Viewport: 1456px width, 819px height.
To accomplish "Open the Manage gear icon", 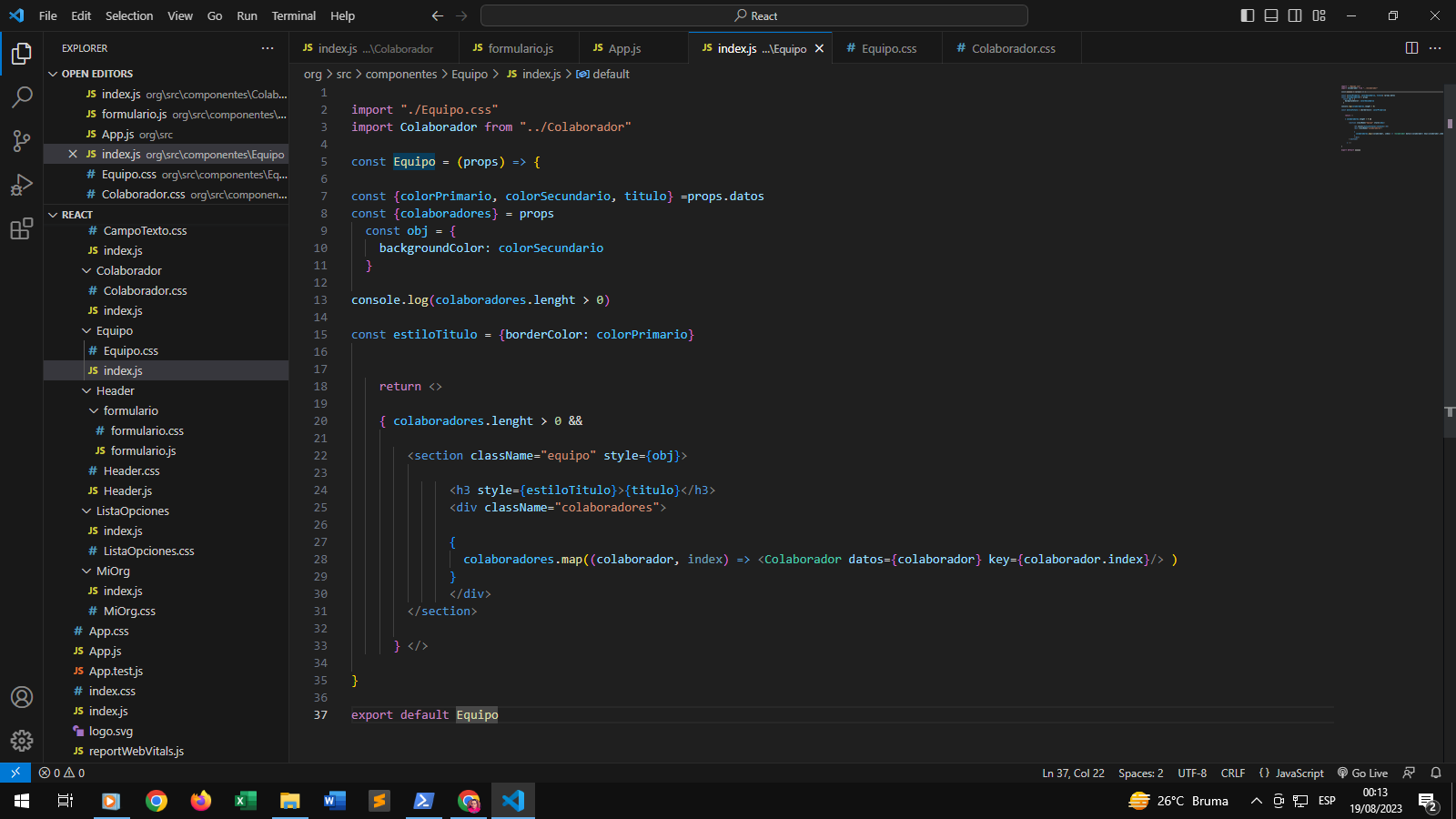I will (22, 741).
